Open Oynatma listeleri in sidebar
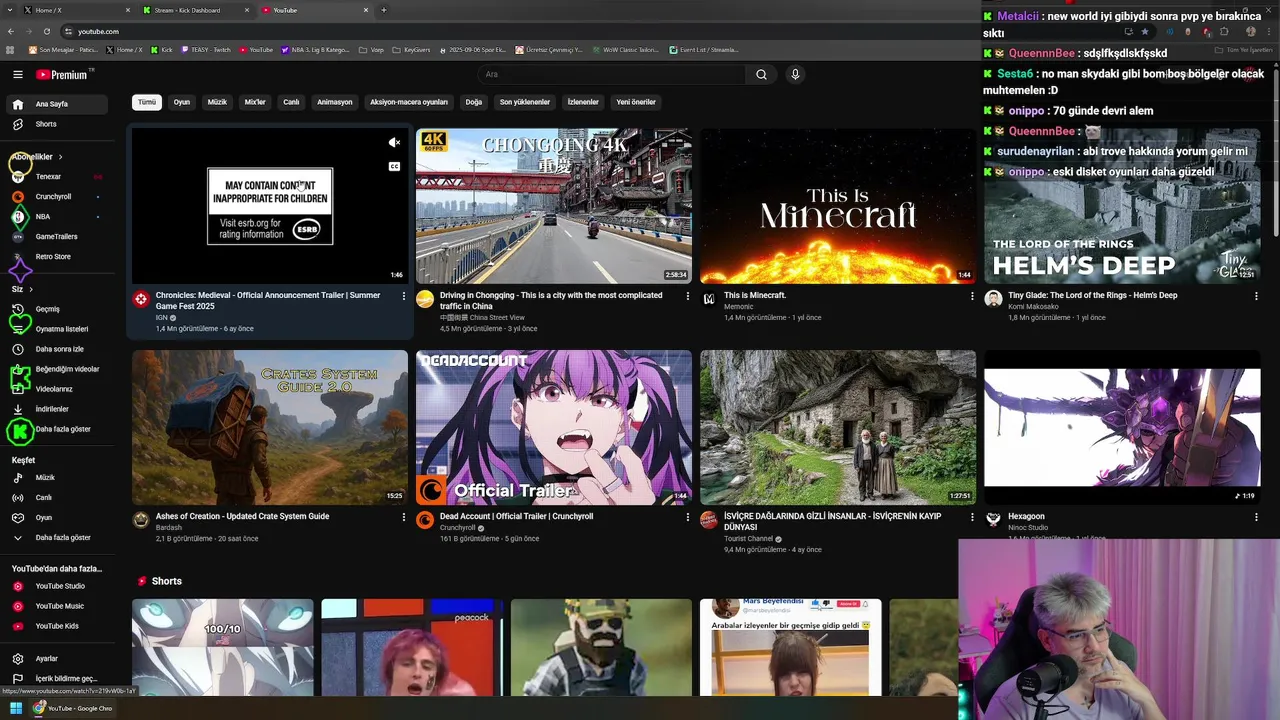The image size is (1280, 720). (x=58, y=329)
